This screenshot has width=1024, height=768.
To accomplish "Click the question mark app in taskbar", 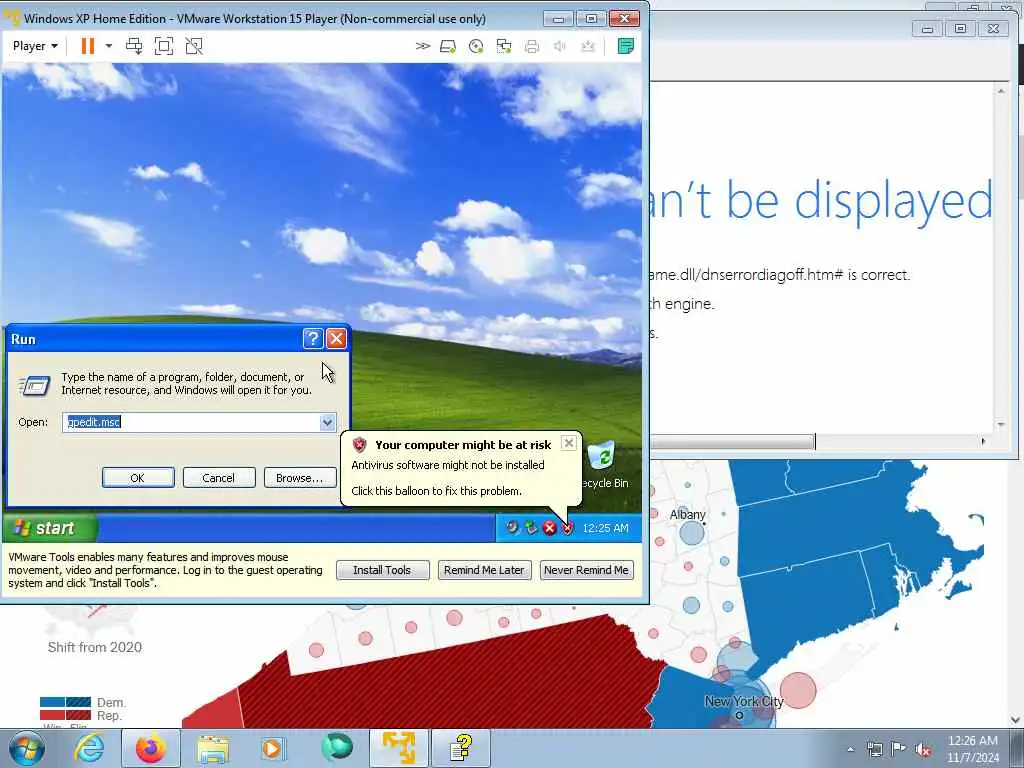I will click(x=460, y=748).
